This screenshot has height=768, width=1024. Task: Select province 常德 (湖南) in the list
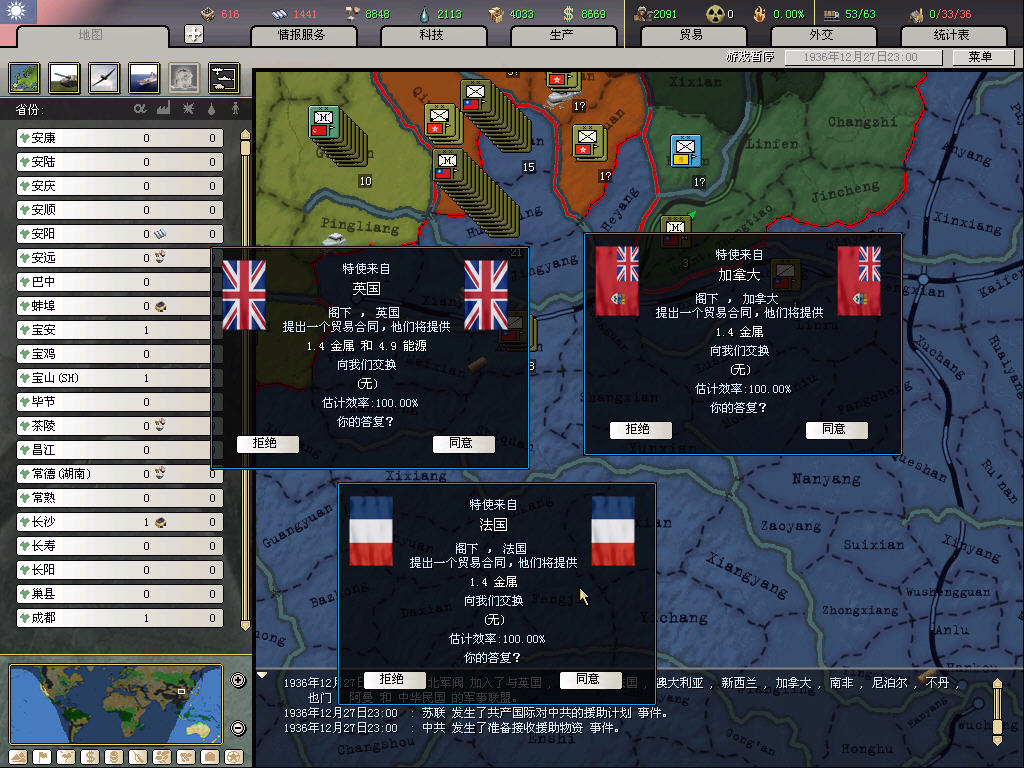pos(120,474)
